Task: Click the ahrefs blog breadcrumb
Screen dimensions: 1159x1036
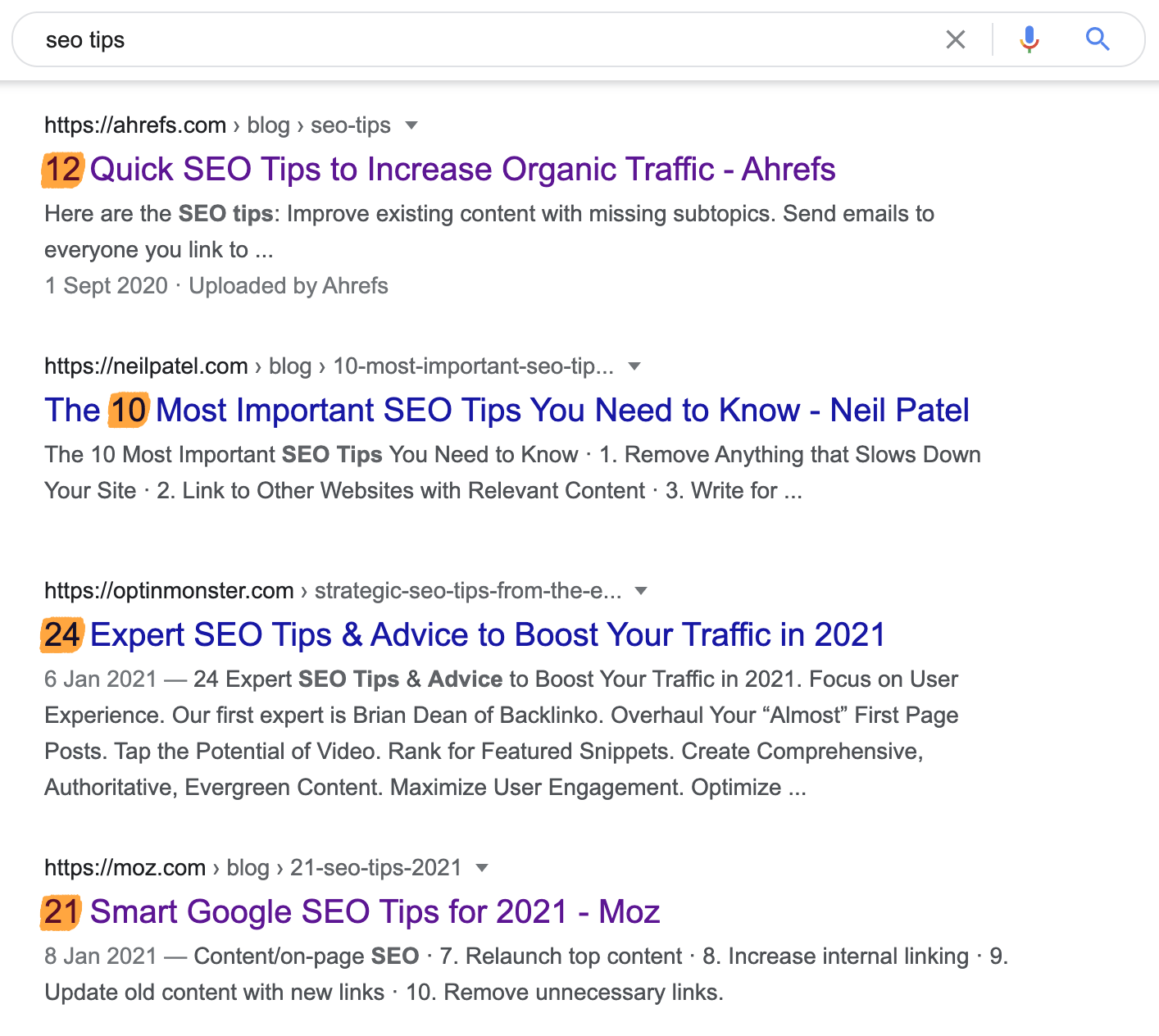Action: click(x=267, y=125)
